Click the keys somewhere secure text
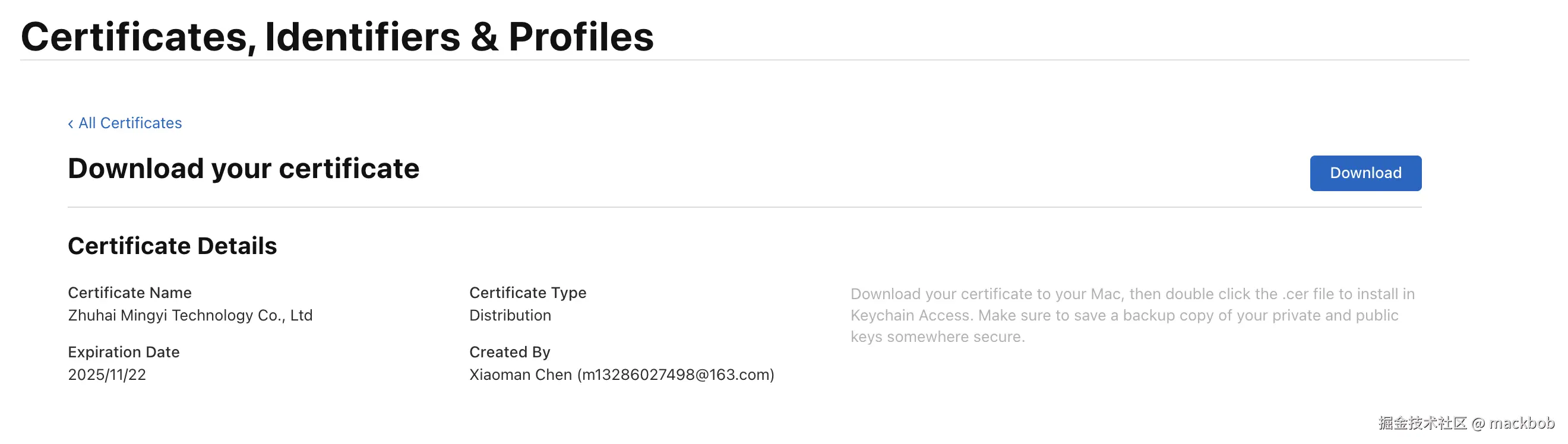 937,337
